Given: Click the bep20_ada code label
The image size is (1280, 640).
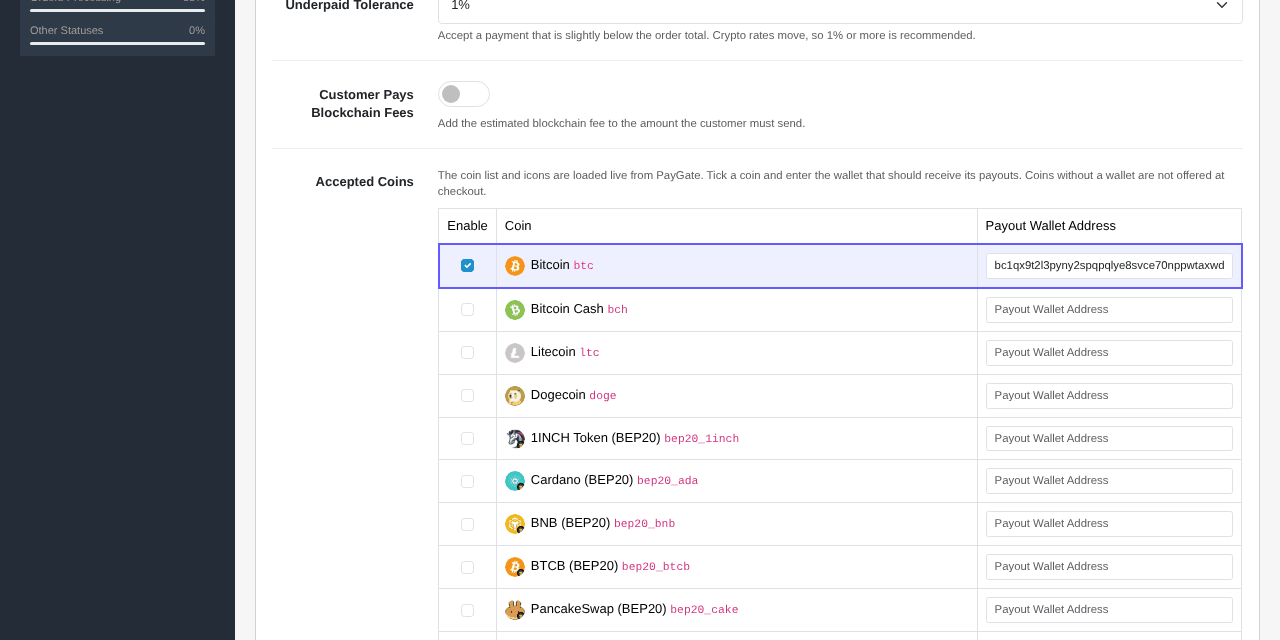Looking at the screenshot, I should point(668,481).
